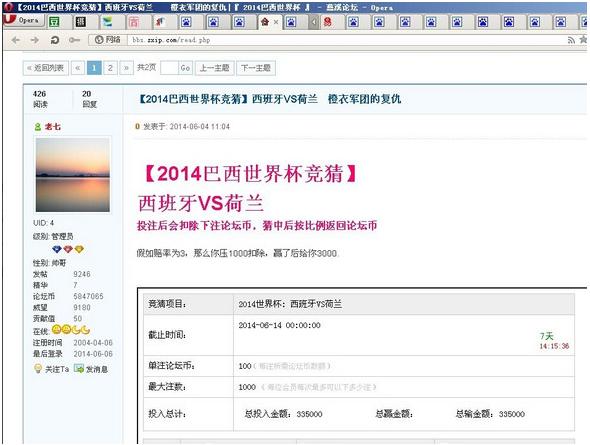The image size is (590, 445).
Task: Click the 426 阅读 read count
Action: coord(40,99)
